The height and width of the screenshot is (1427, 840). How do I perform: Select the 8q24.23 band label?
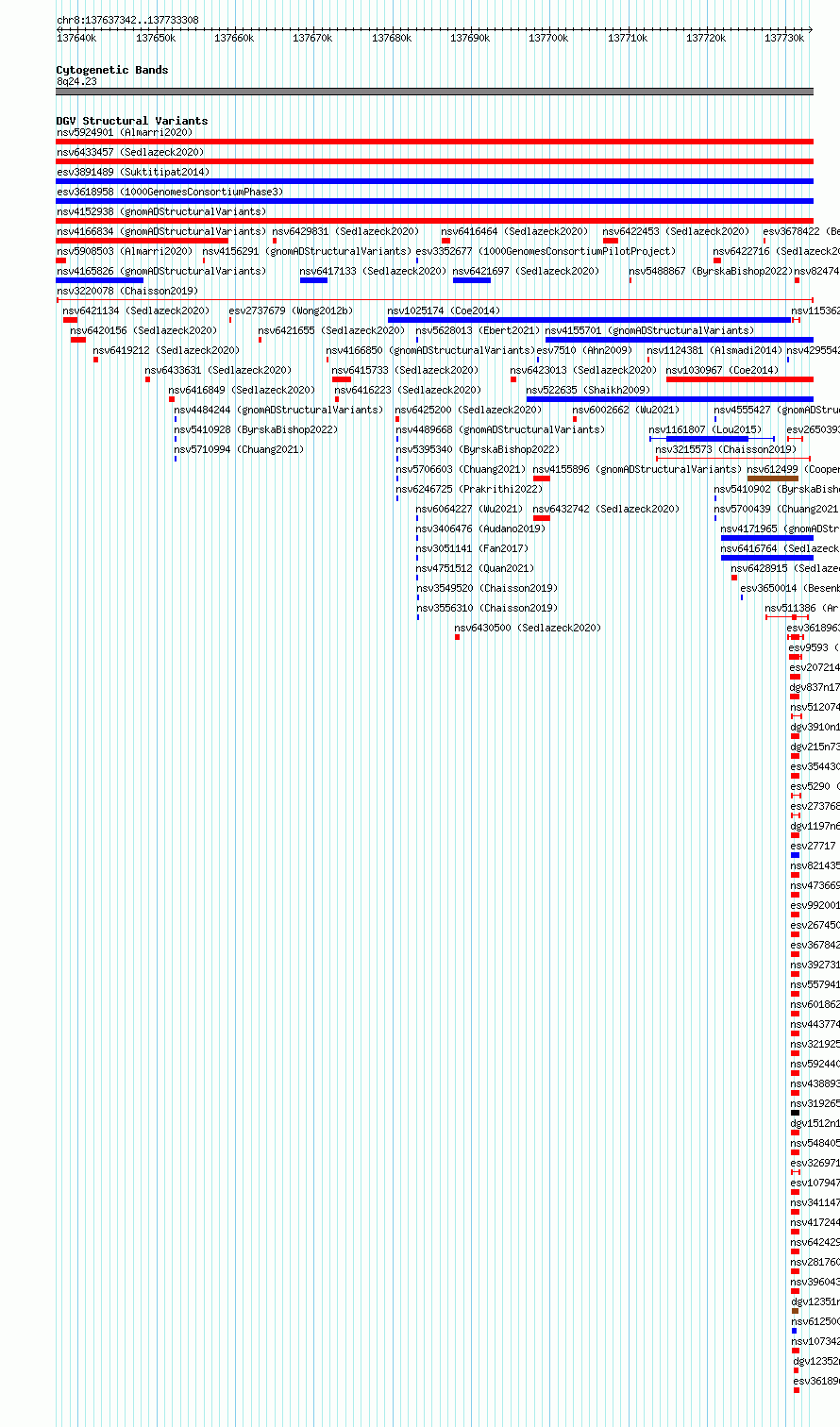pyautogui.click(x=76, y=81)
